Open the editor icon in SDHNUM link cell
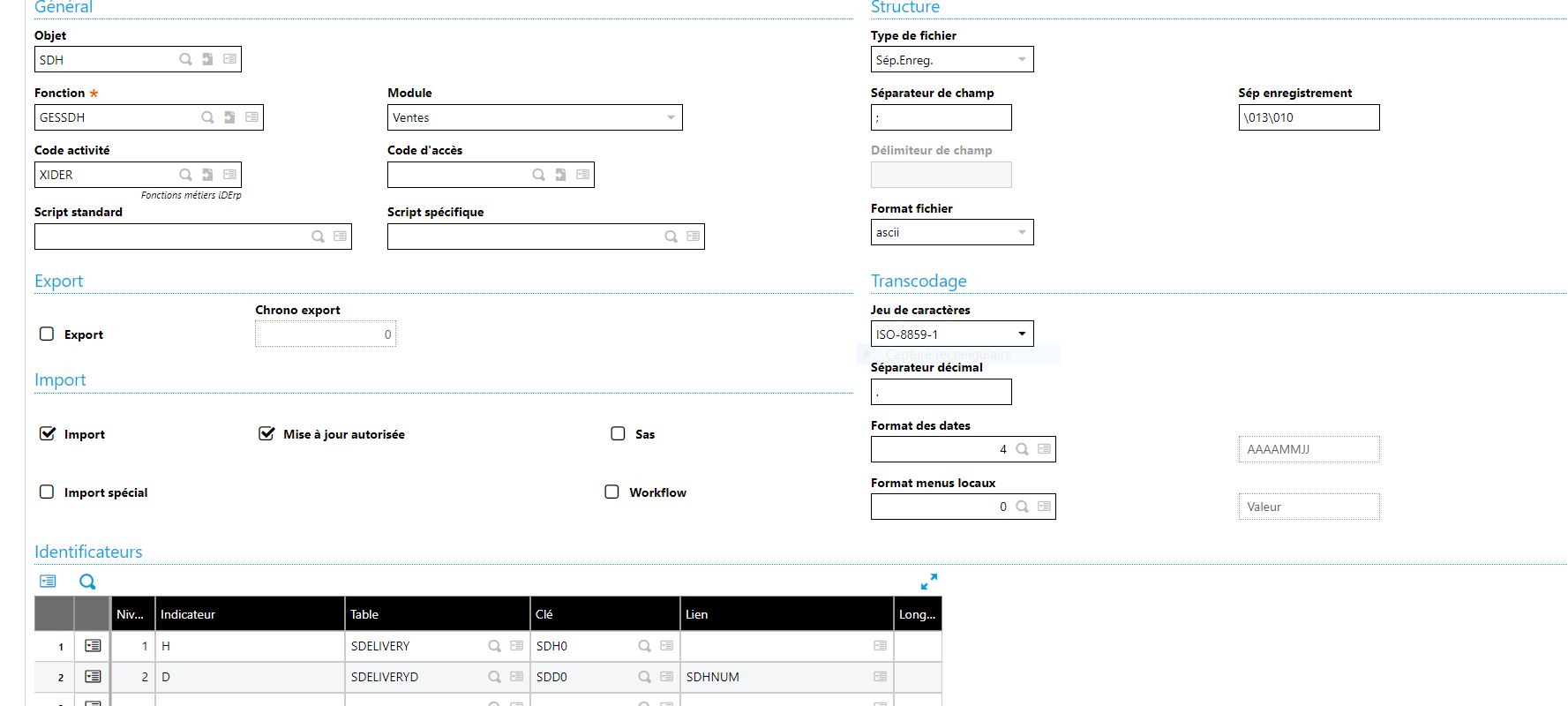This screenshot has width=1568, height=706. (880, 677)
